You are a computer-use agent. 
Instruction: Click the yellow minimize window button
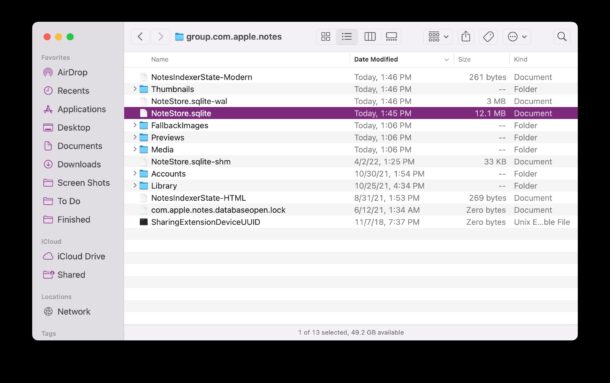(x=58, y=37)
